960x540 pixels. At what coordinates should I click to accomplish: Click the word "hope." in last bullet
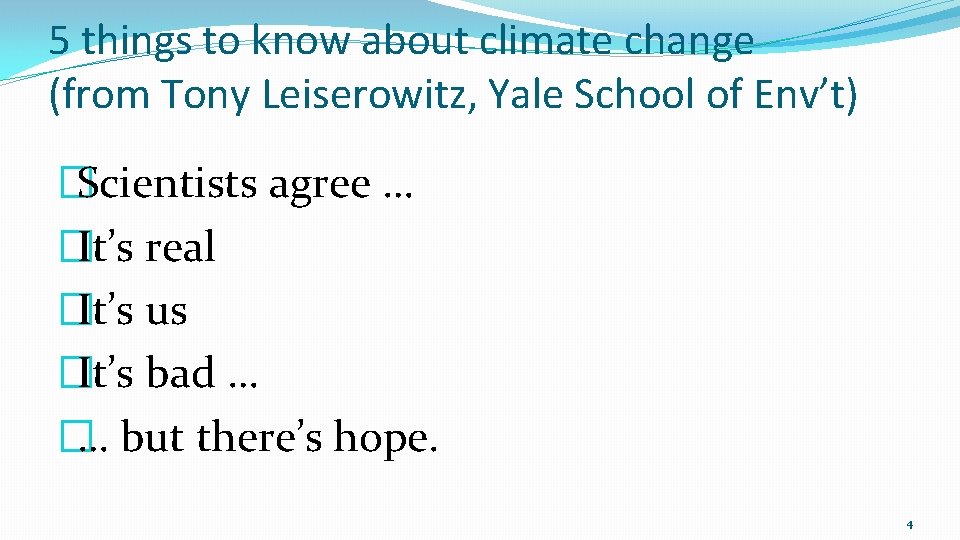tap(386, 439)
